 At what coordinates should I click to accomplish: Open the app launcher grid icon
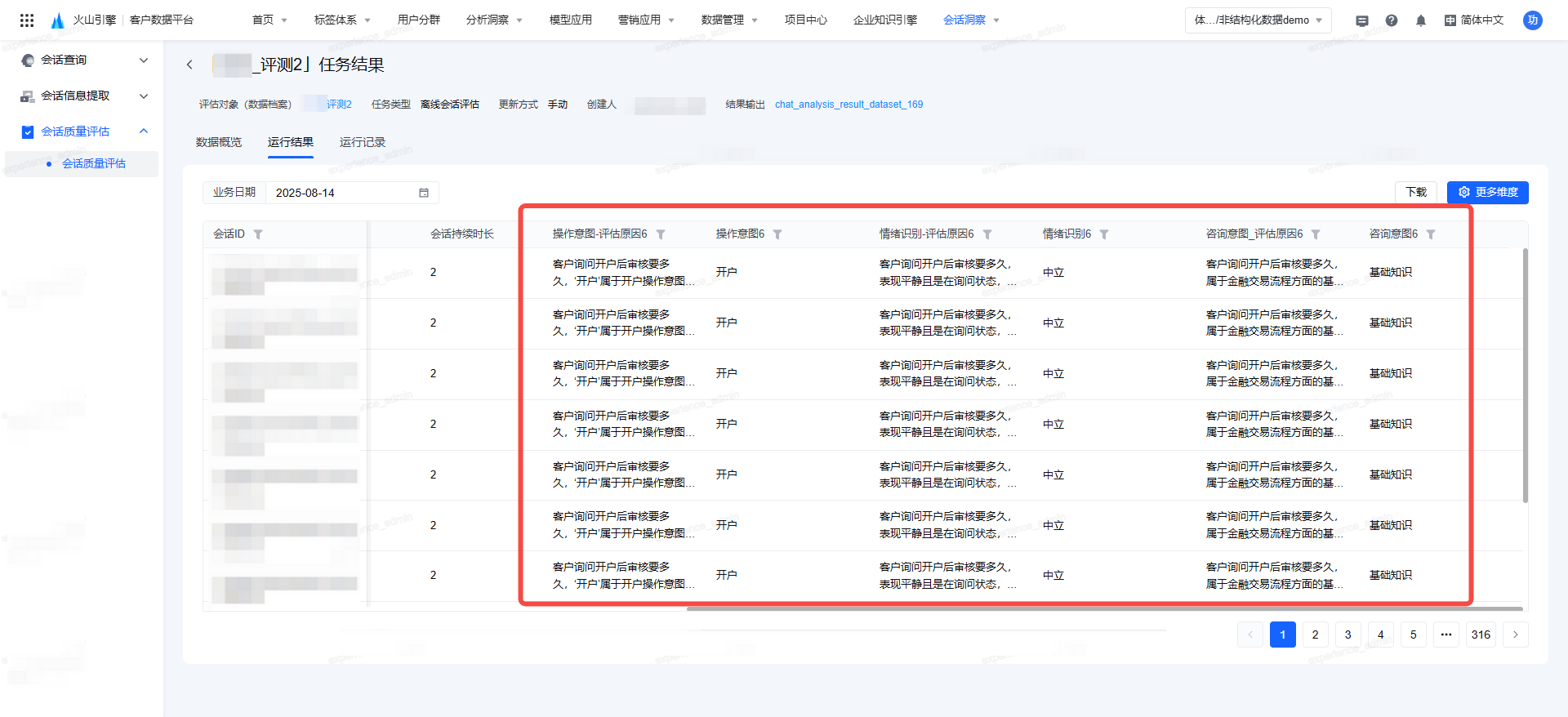pos(27,20)
